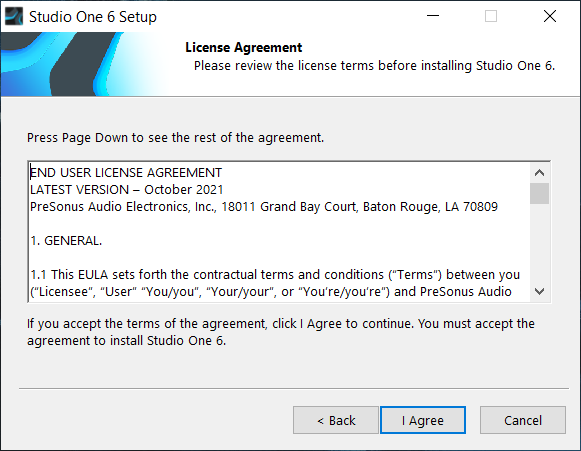Click the License Agreement header title

click(243, 47)
